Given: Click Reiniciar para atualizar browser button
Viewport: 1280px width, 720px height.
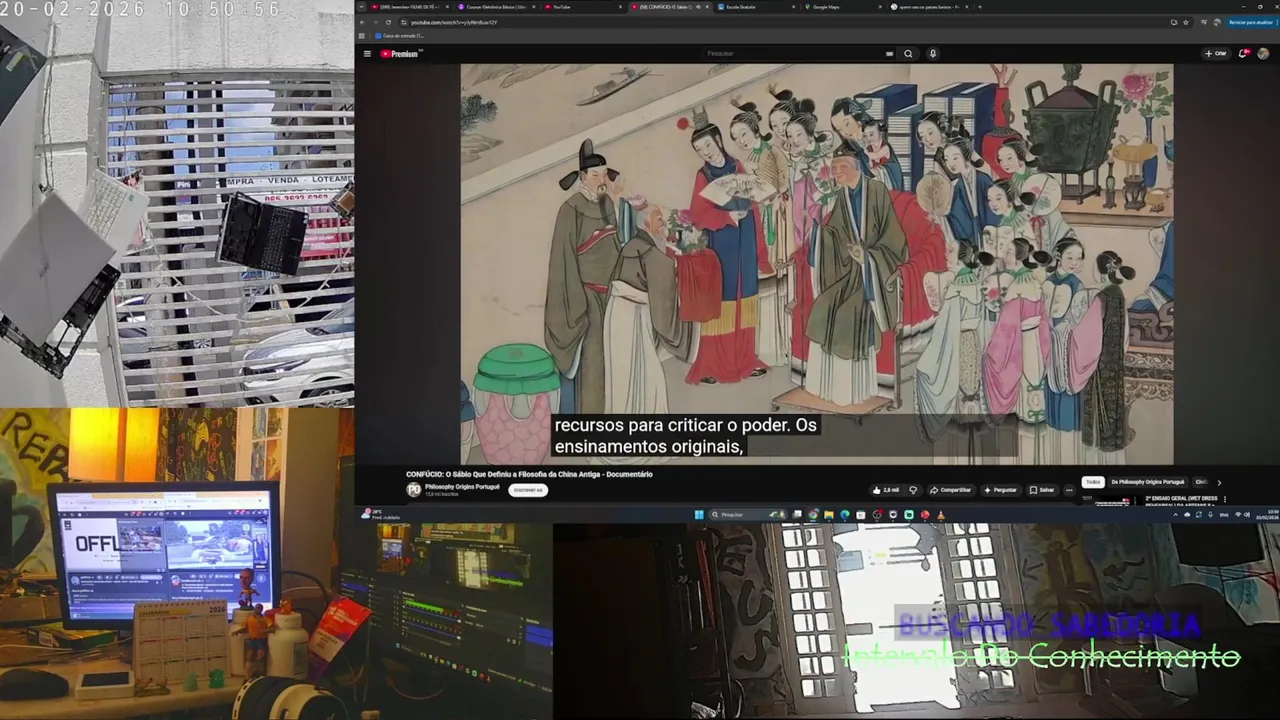Looking at the screenshot, I should coord(1251,22).
